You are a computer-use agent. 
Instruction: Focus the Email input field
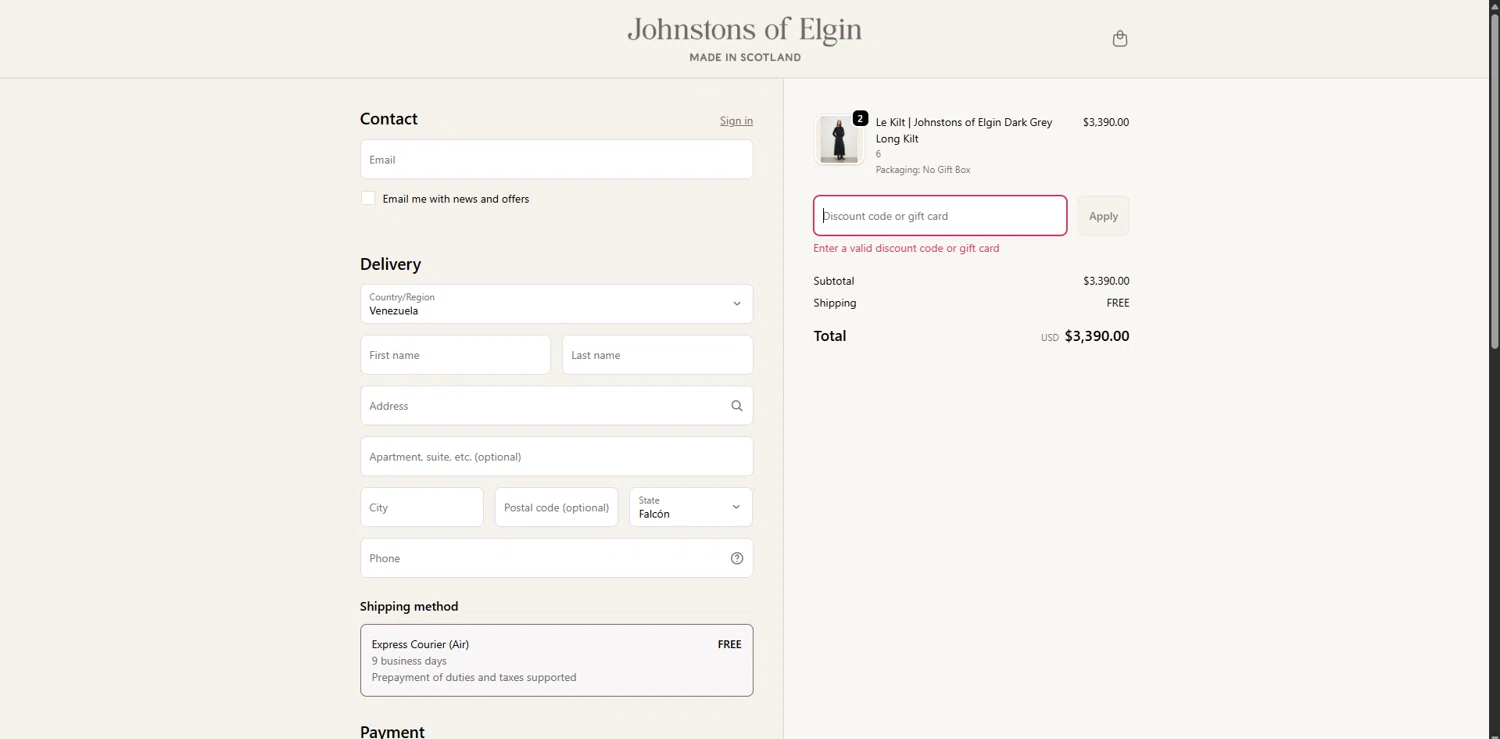point(556,159)
